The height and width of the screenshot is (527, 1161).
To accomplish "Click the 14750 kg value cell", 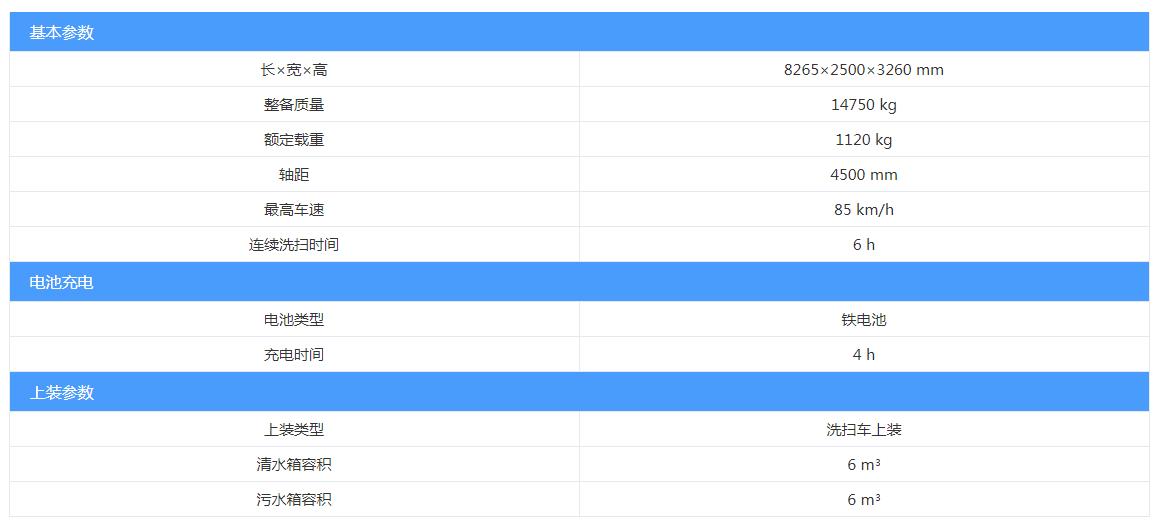I will (864, 104).
